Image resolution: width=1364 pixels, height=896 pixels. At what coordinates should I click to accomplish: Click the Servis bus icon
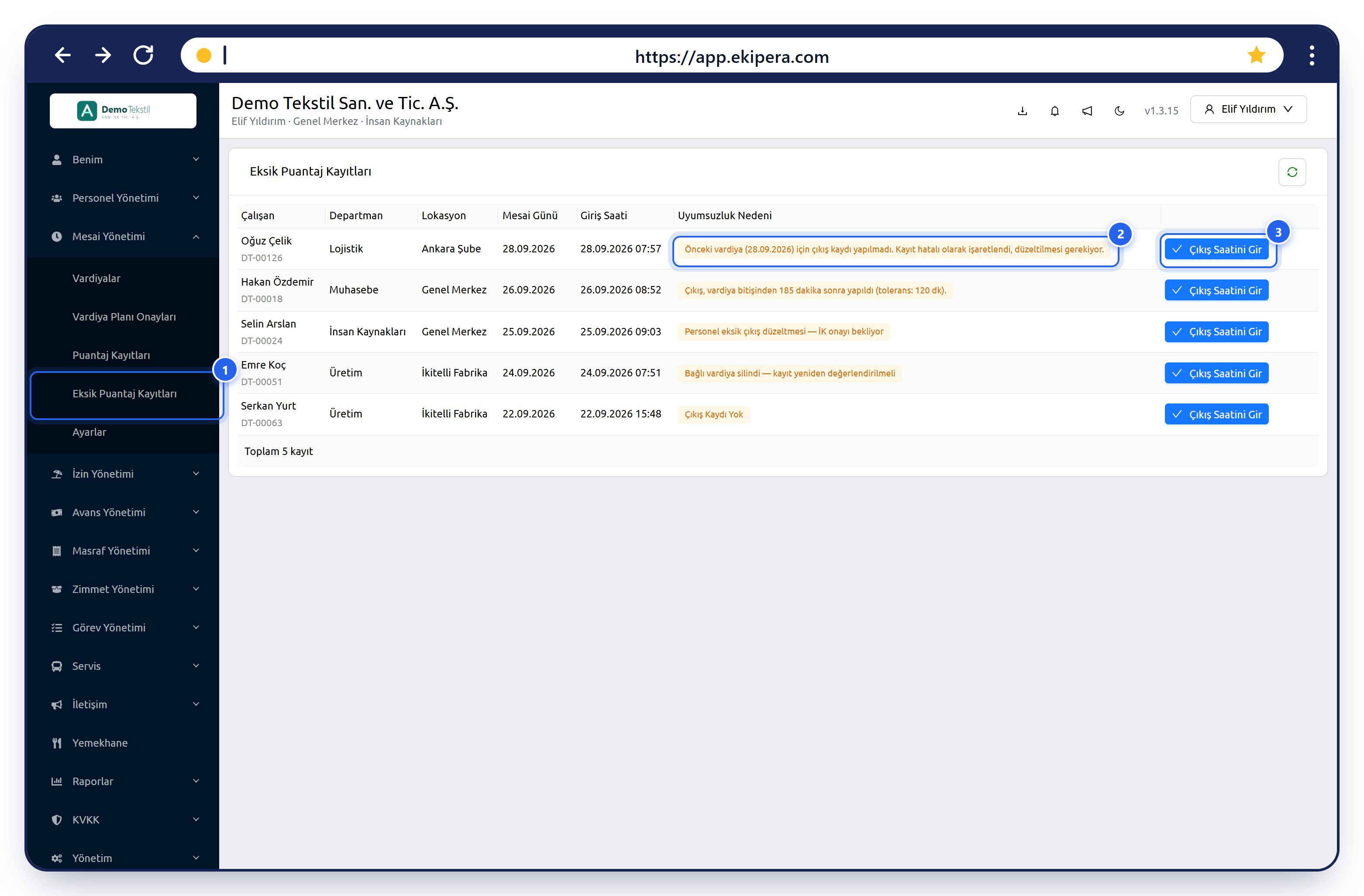click(57, 665)
